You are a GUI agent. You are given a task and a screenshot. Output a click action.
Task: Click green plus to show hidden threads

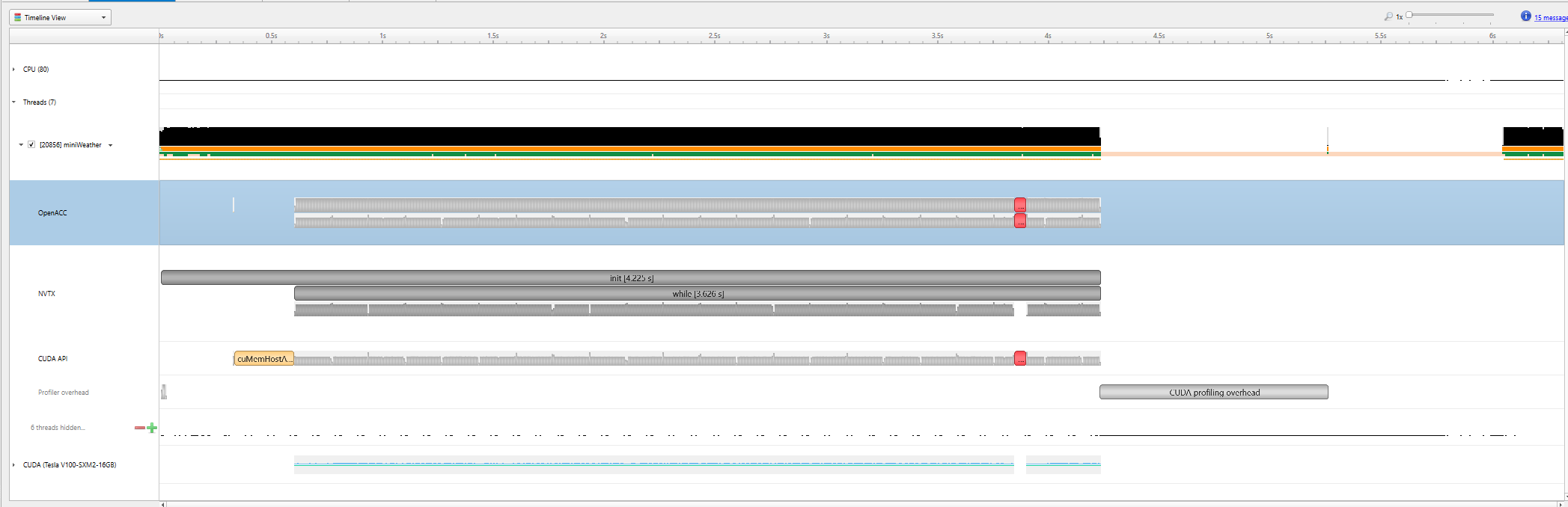pos(152,428)
